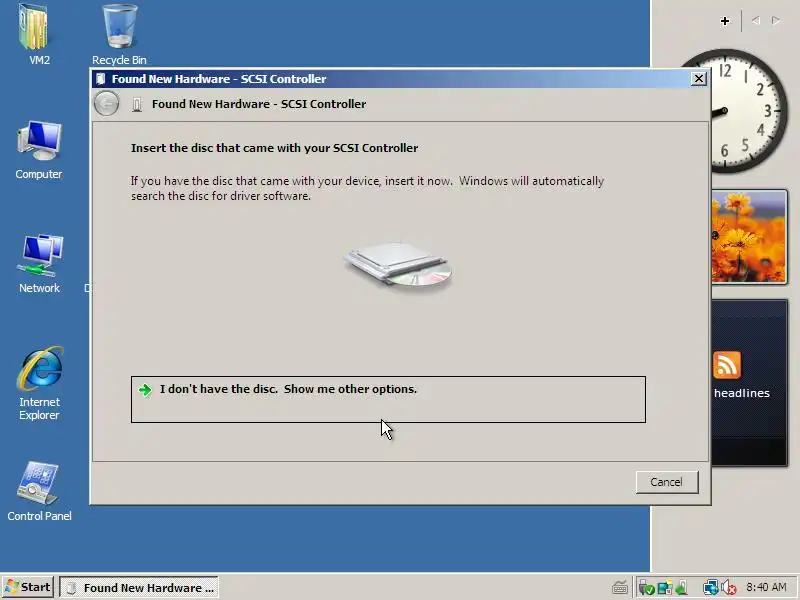Click the muted volume speaker tray icon
The height and width of the screenshot is (600, 800).
728,588
